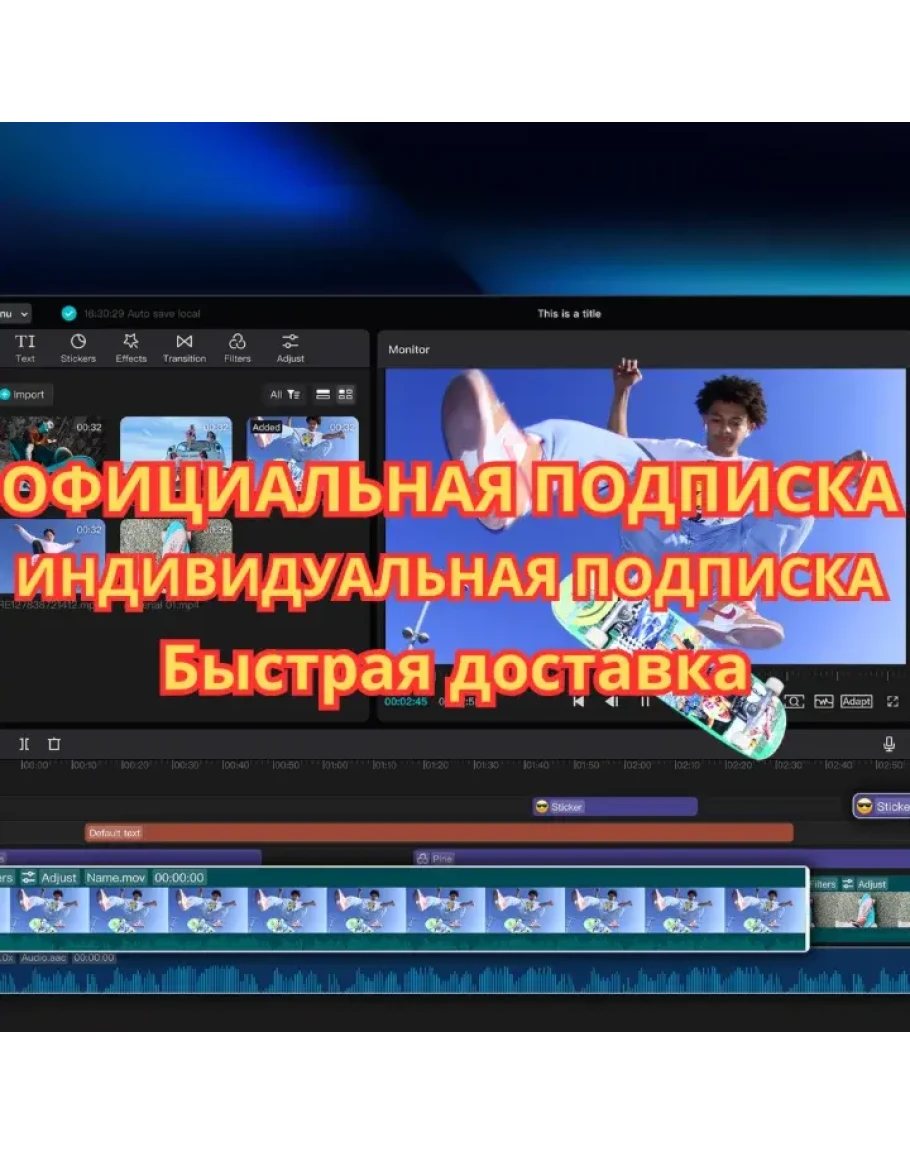Switch media view to list layout
Viewport: 910px width, 1155px height.
point(322,394)
